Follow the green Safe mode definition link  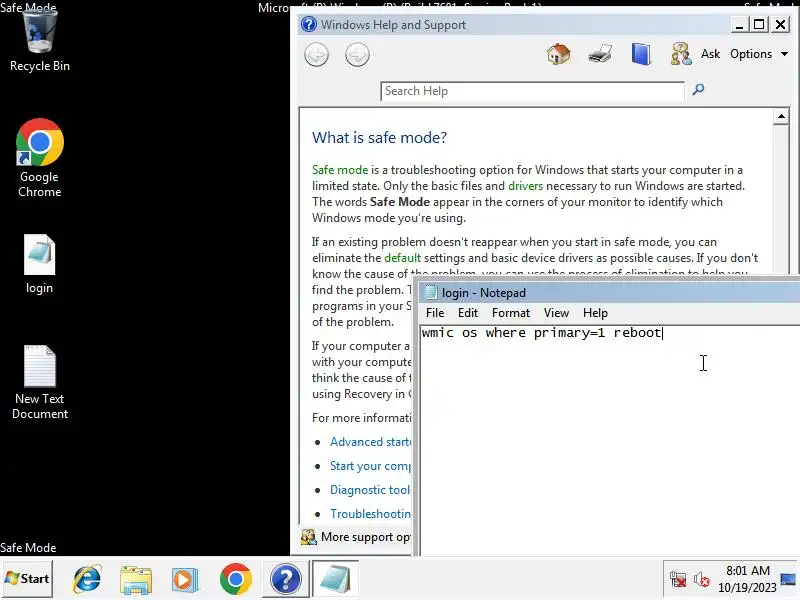point(340,169)
